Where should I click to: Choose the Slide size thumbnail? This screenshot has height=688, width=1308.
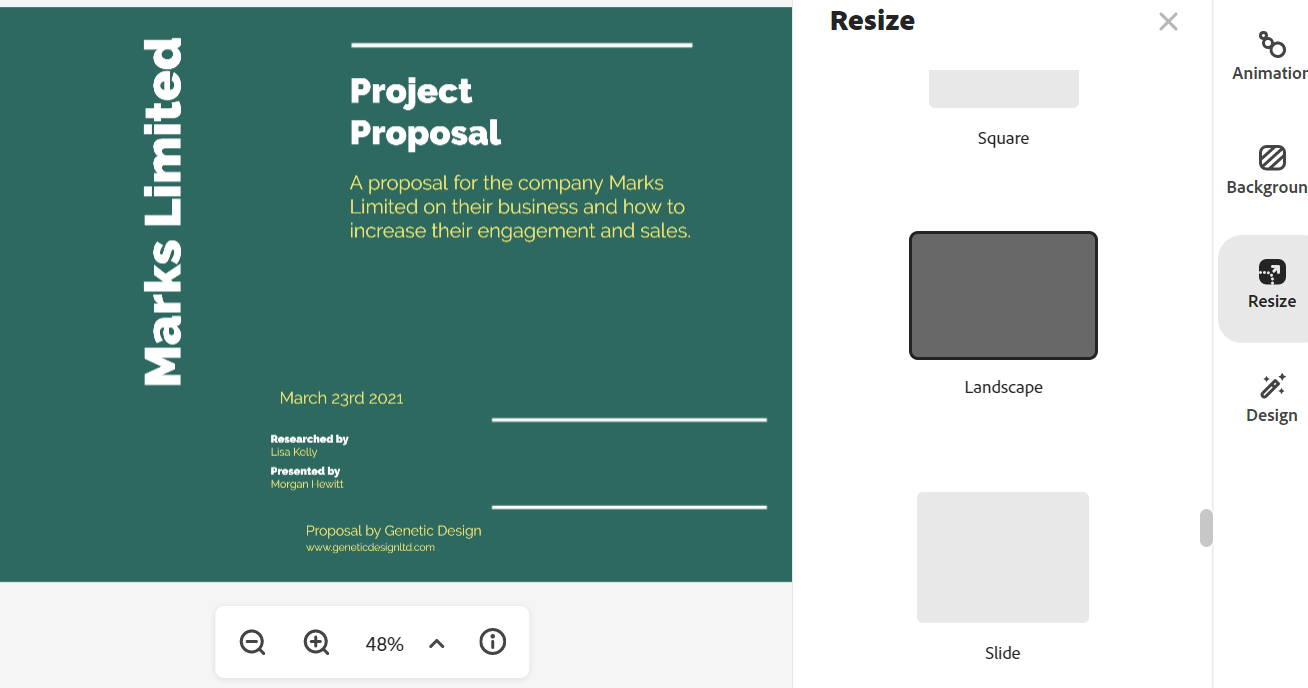point(1002,557)
